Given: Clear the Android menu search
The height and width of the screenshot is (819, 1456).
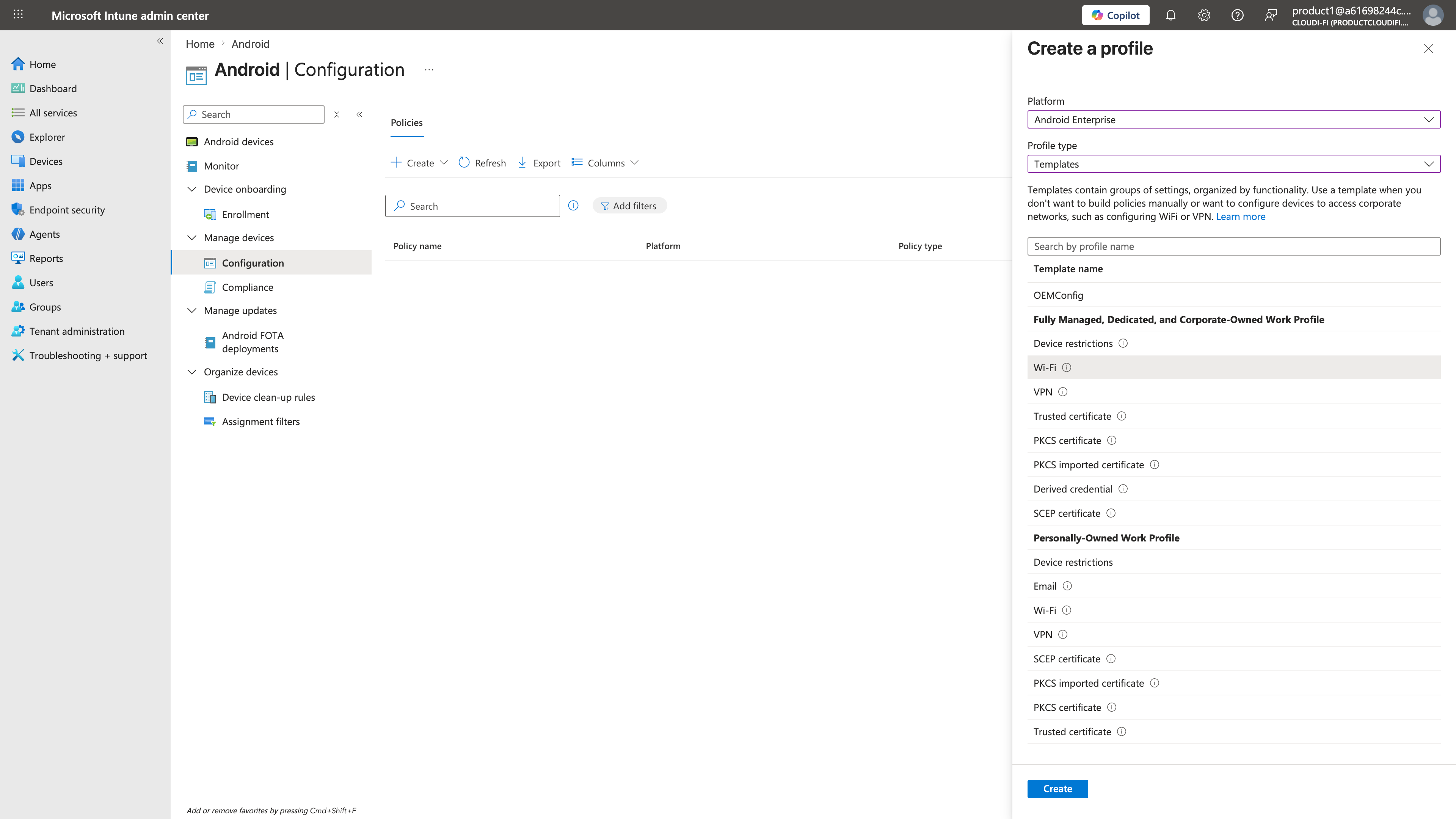Looking at the screenshot, I should pos(336,115).
